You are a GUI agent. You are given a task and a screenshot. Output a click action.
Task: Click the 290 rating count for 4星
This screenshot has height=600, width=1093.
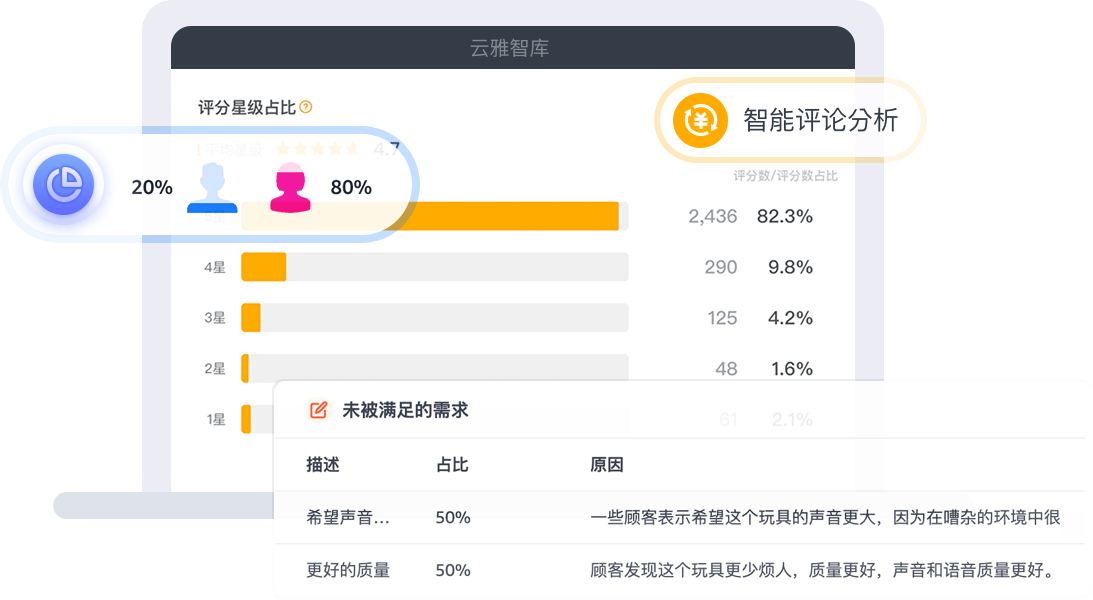[x=721, y=267]
